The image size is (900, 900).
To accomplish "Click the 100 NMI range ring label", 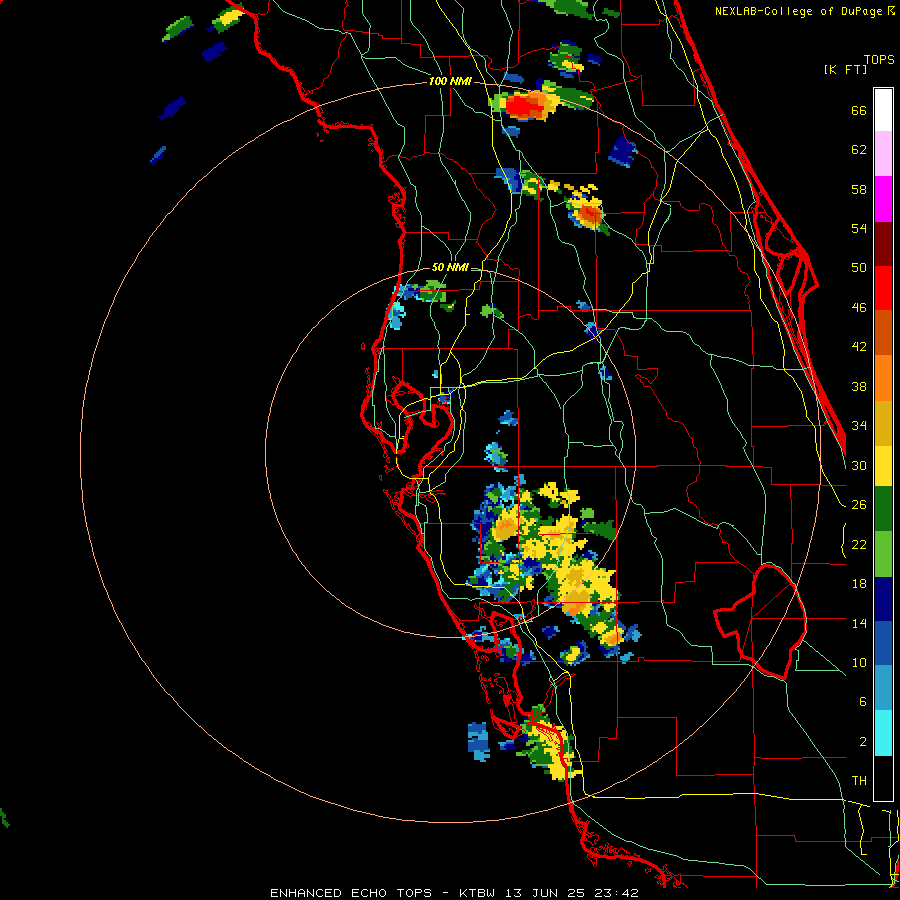I will 450,81.
